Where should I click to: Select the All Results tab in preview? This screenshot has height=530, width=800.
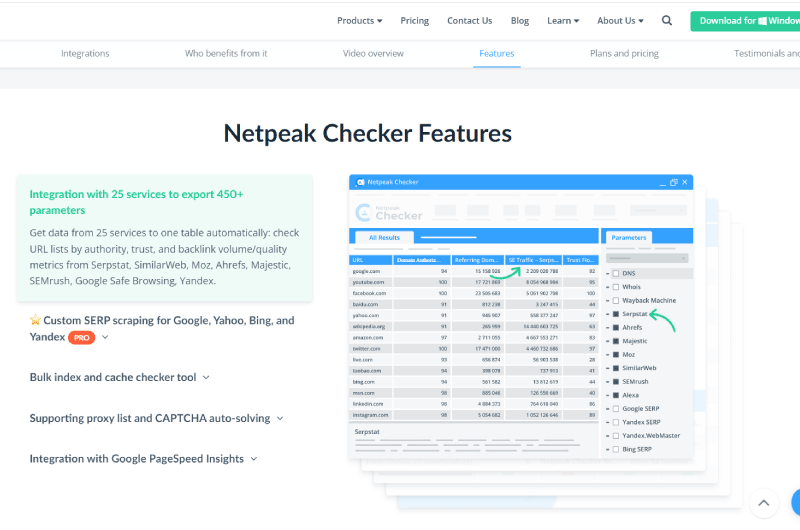click(384, 237)
